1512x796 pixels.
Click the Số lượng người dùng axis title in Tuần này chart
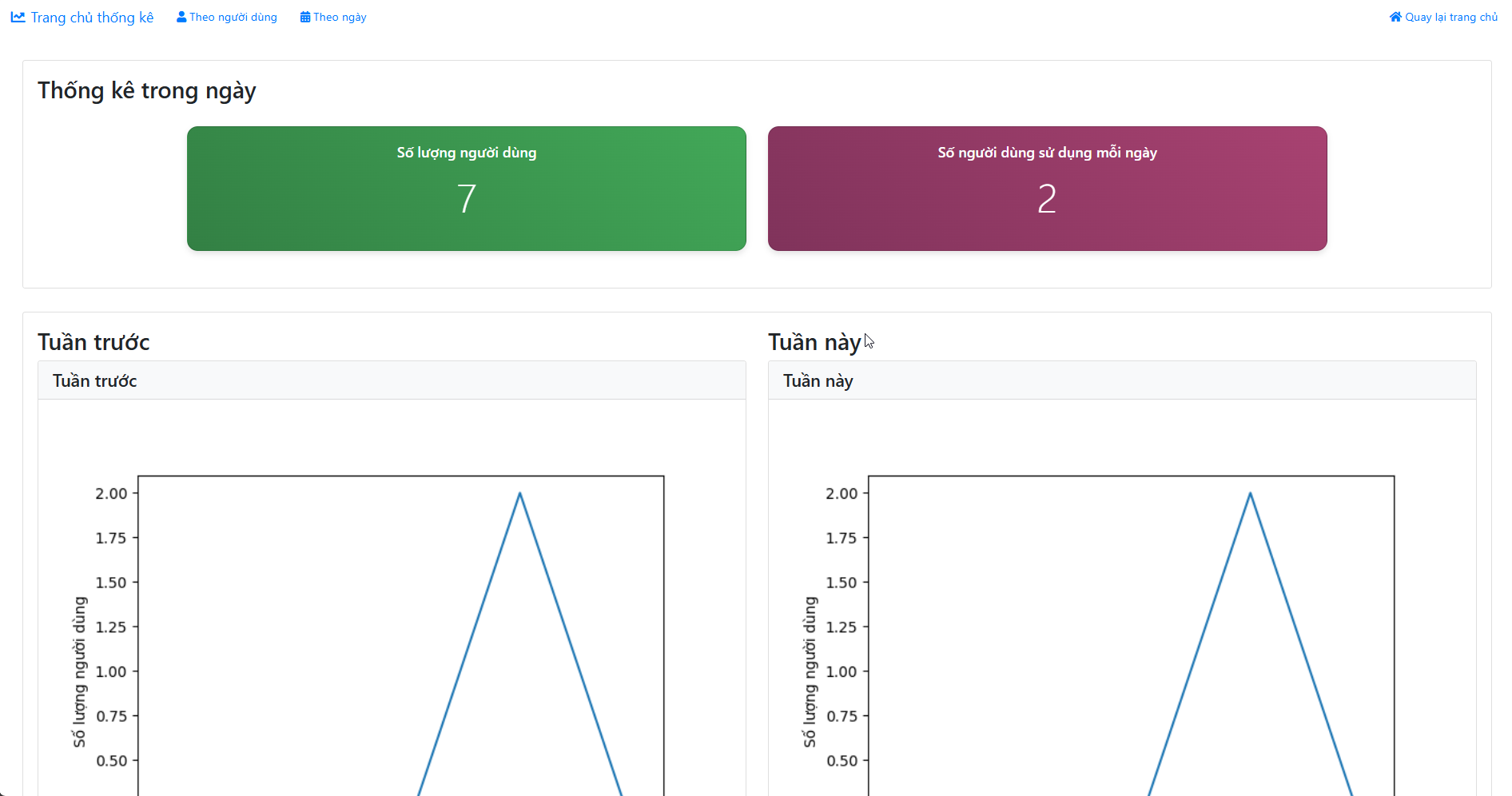[810, 672]
